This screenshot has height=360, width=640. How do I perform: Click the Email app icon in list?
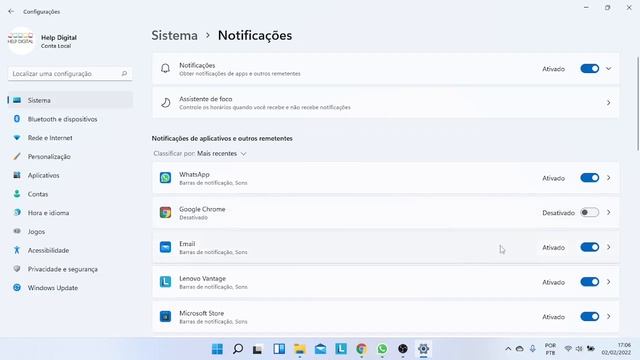pyautogui.click(x=165, y=247)
